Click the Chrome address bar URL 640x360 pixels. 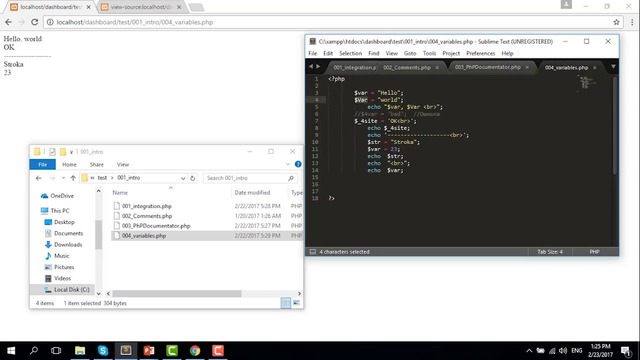pyautogui.click(x=135, y=22)
